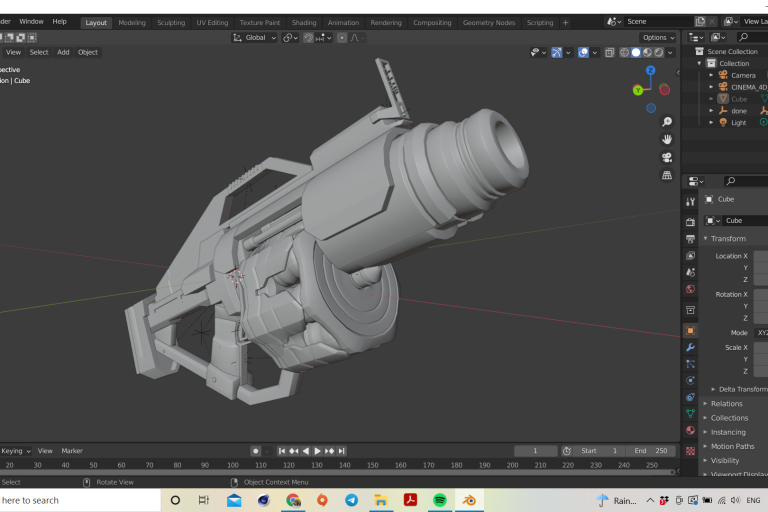Switch to the Sculpting workspace tab
768x512 pixels.
(171, 22)
